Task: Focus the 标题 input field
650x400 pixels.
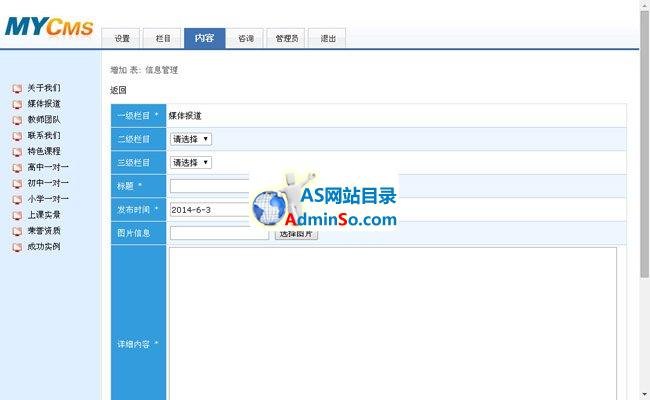Action: pos(210,186)
